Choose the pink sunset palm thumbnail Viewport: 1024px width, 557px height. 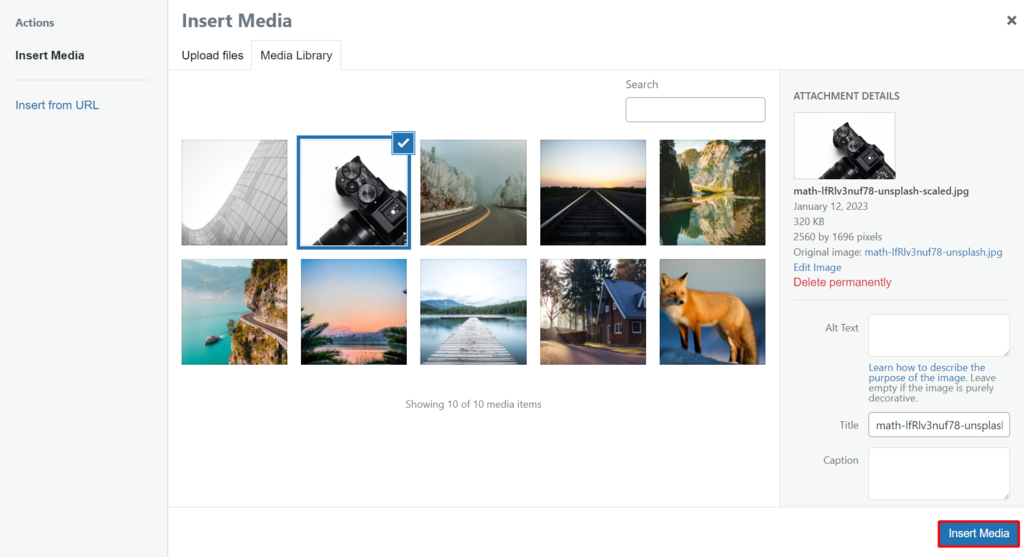(x=354, y=312)
